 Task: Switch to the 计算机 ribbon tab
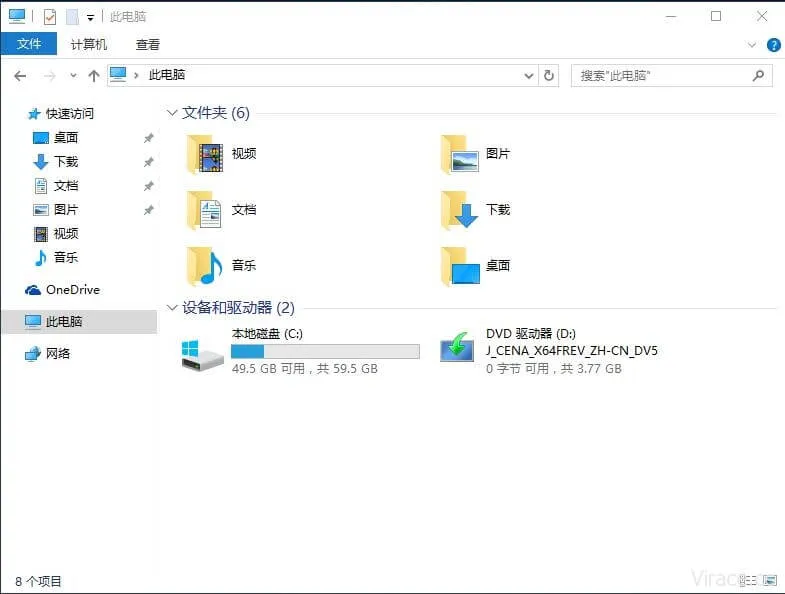89,44
